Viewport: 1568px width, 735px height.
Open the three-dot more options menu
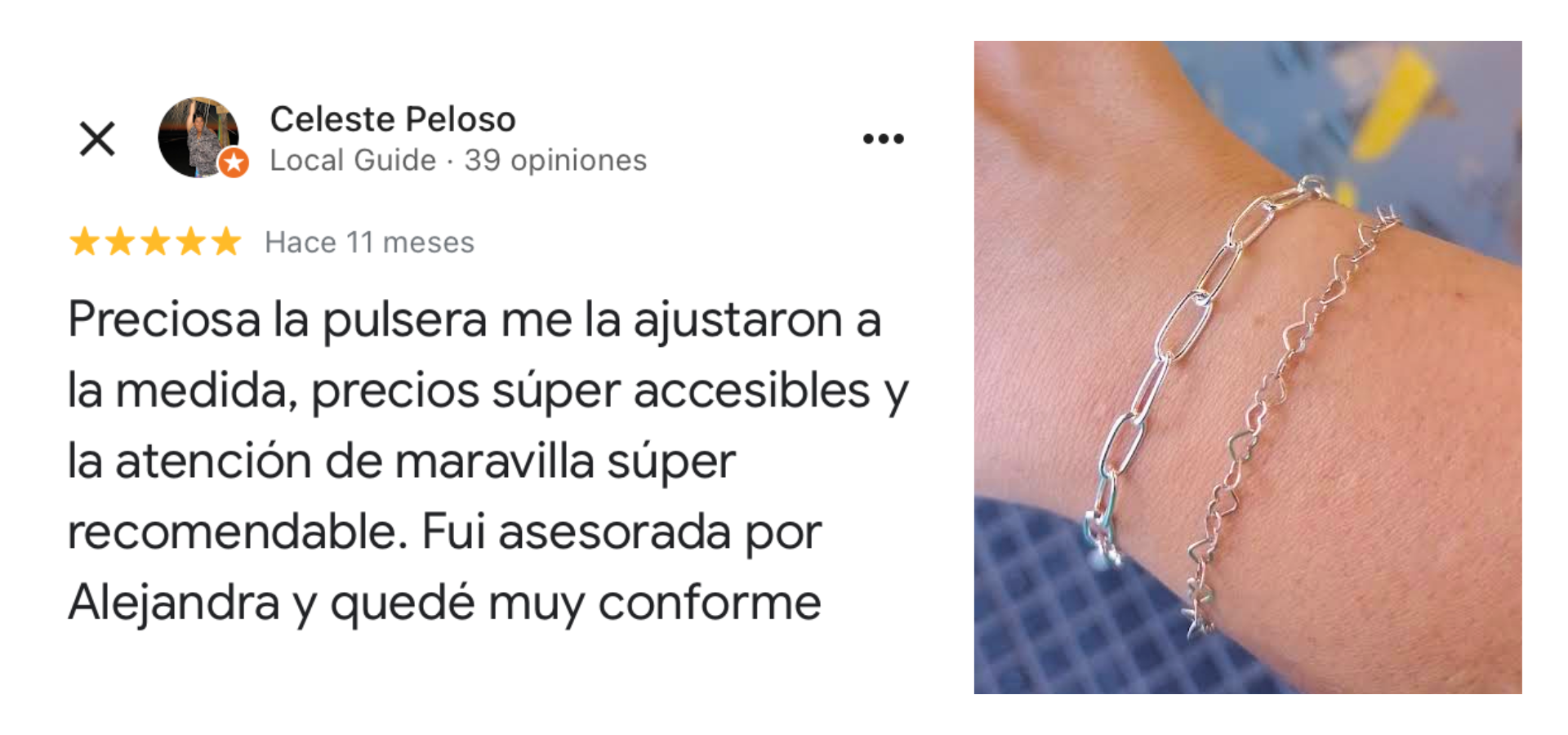884,139
